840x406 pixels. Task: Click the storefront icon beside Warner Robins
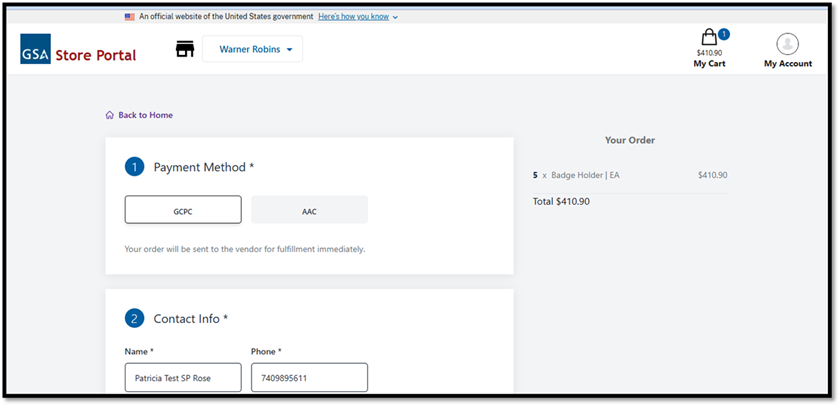coord(184,49)
